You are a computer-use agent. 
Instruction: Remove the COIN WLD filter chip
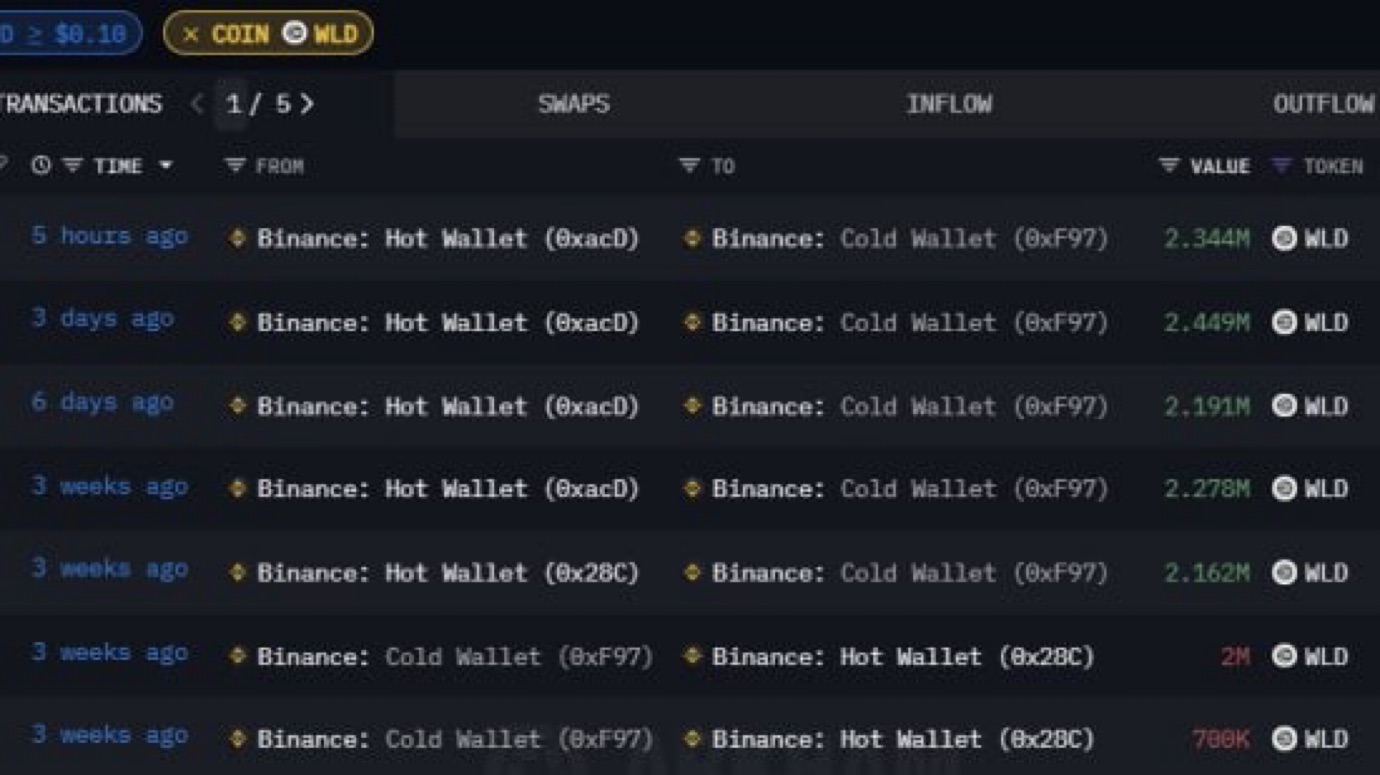point(191,34)
